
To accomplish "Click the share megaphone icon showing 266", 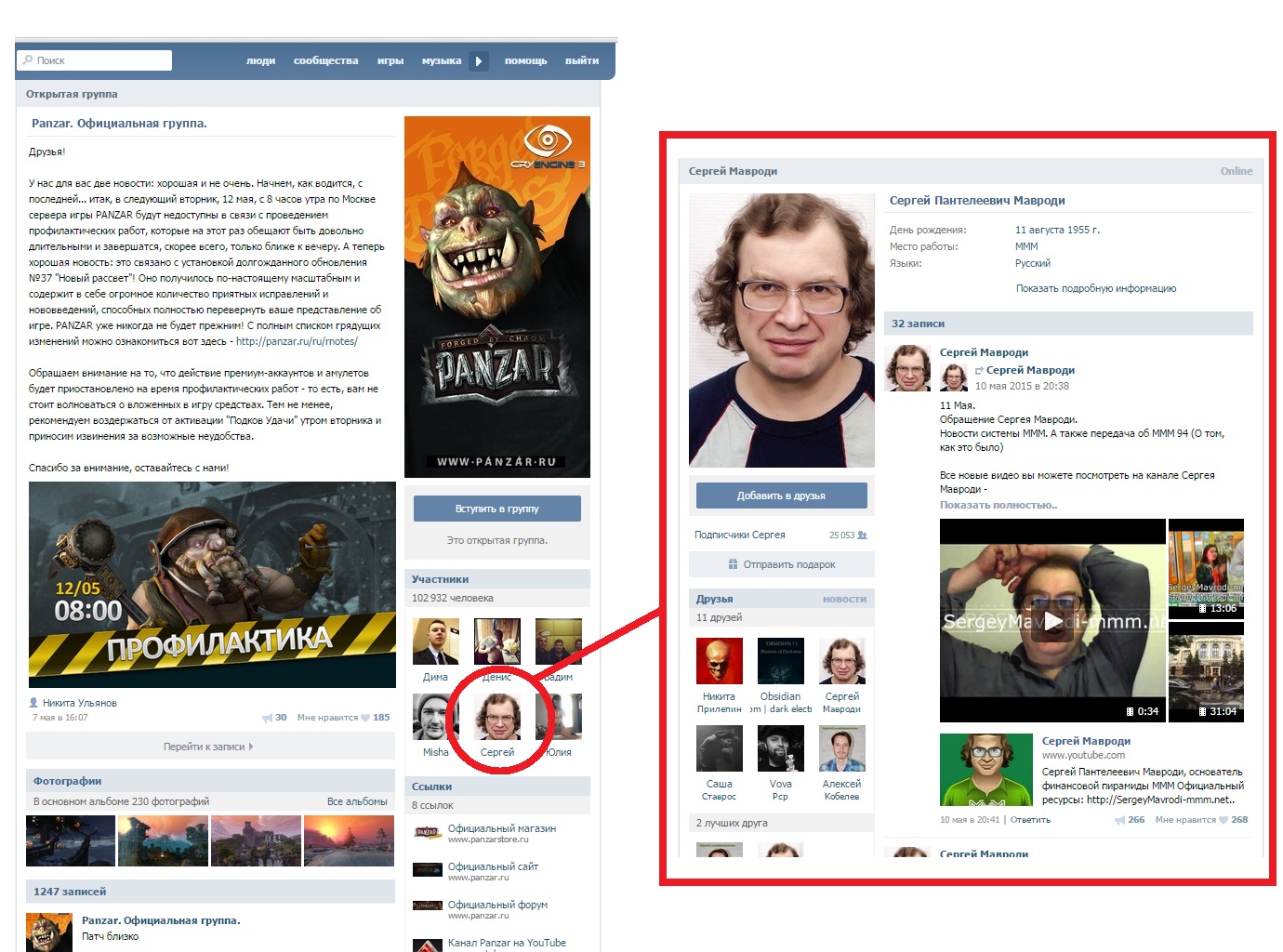I will tap(1120, 820).
